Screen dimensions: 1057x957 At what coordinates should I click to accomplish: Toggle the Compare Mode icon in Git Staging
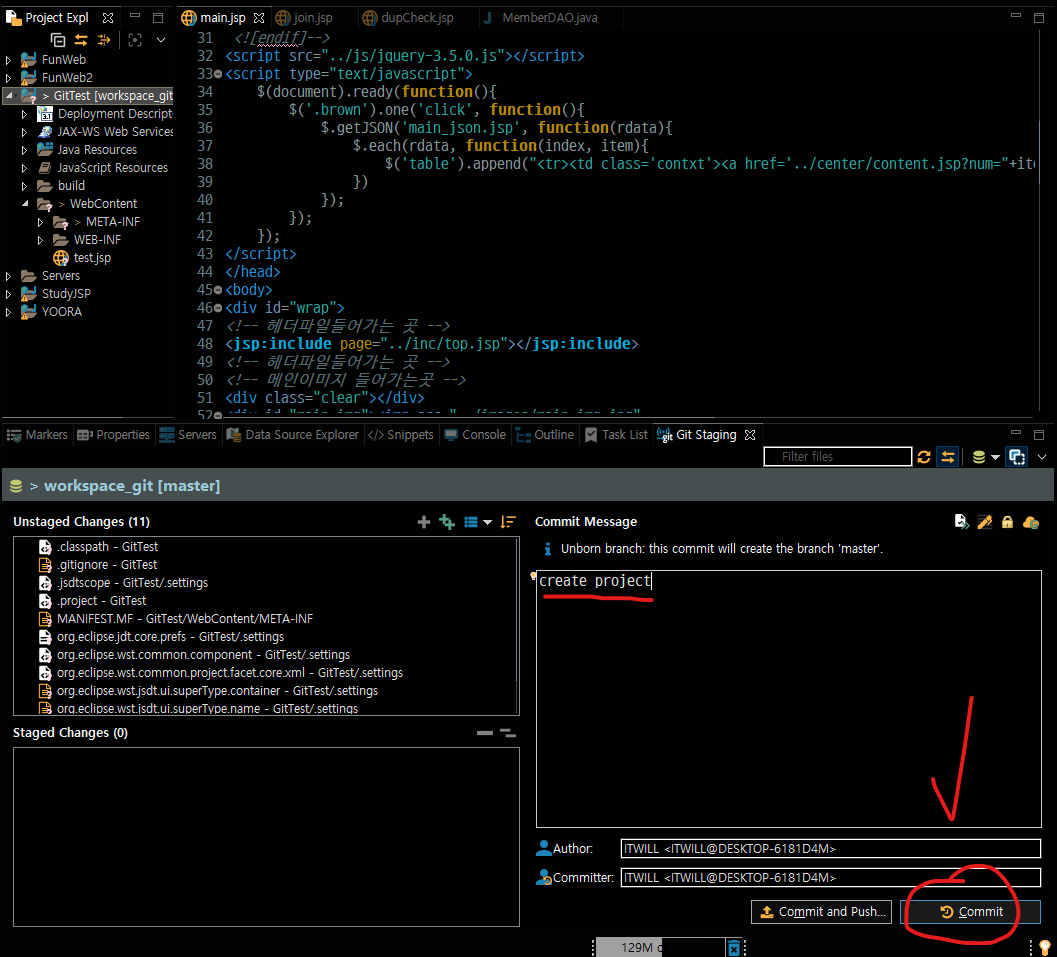(x=1017, y=457)
